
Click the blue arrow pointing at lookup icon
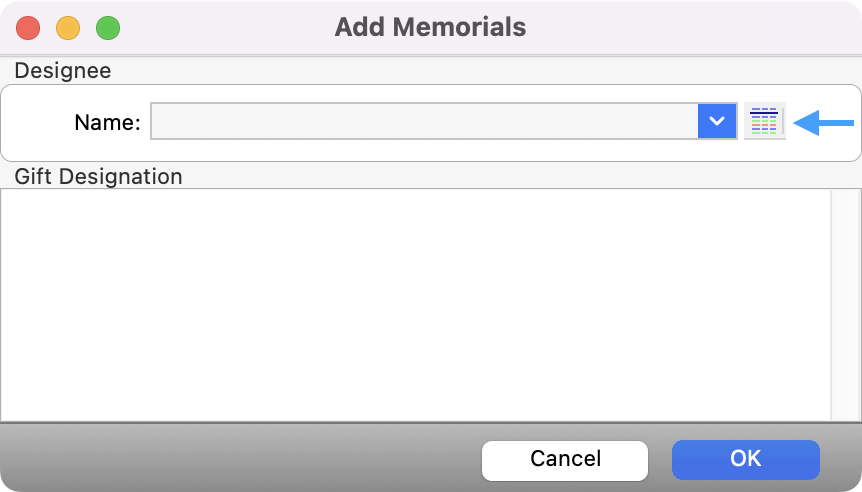coord(822,123)
